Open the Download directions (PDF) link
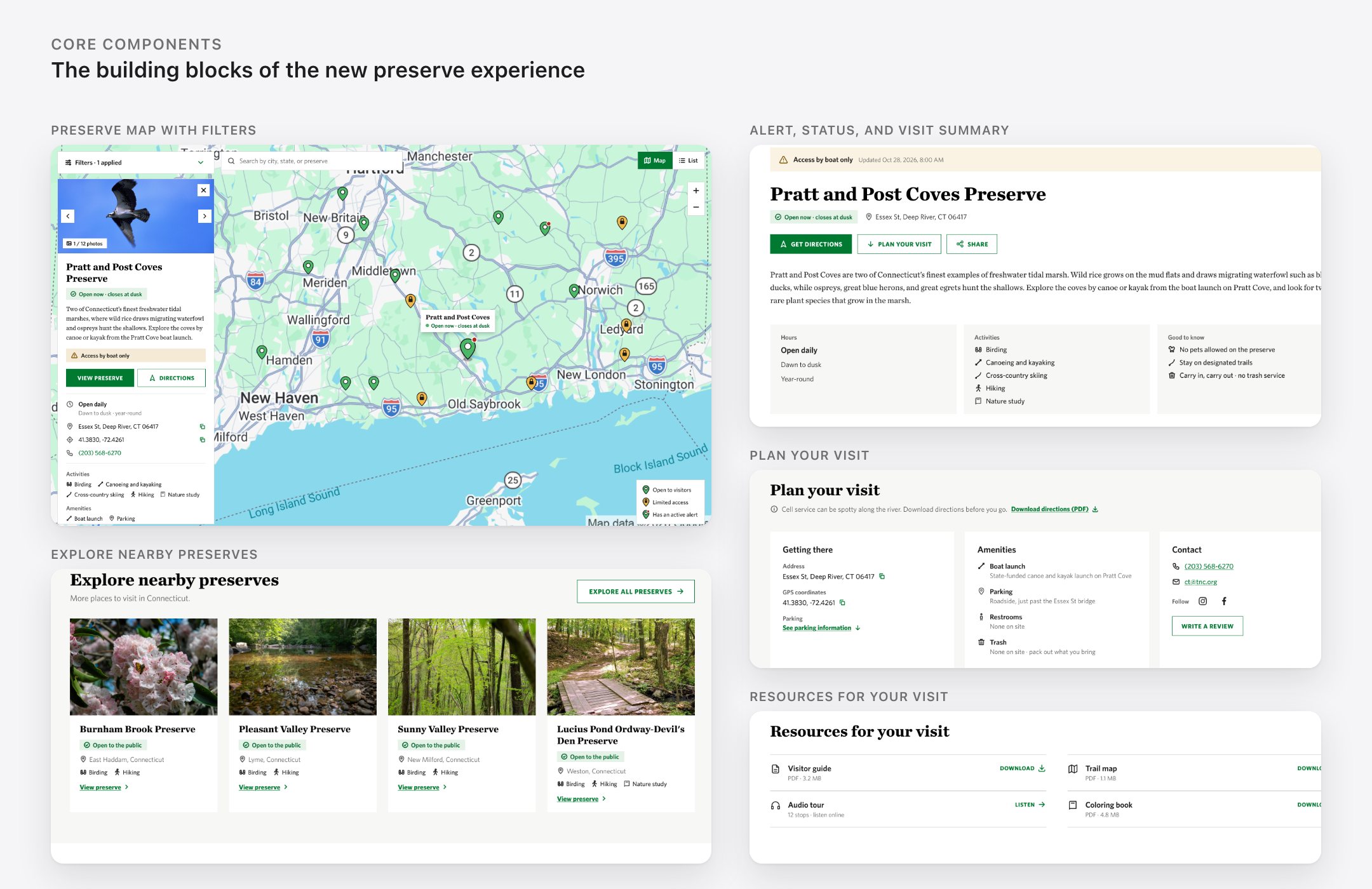Screen dimensions: 1372x889 [x=1054, y=509]
